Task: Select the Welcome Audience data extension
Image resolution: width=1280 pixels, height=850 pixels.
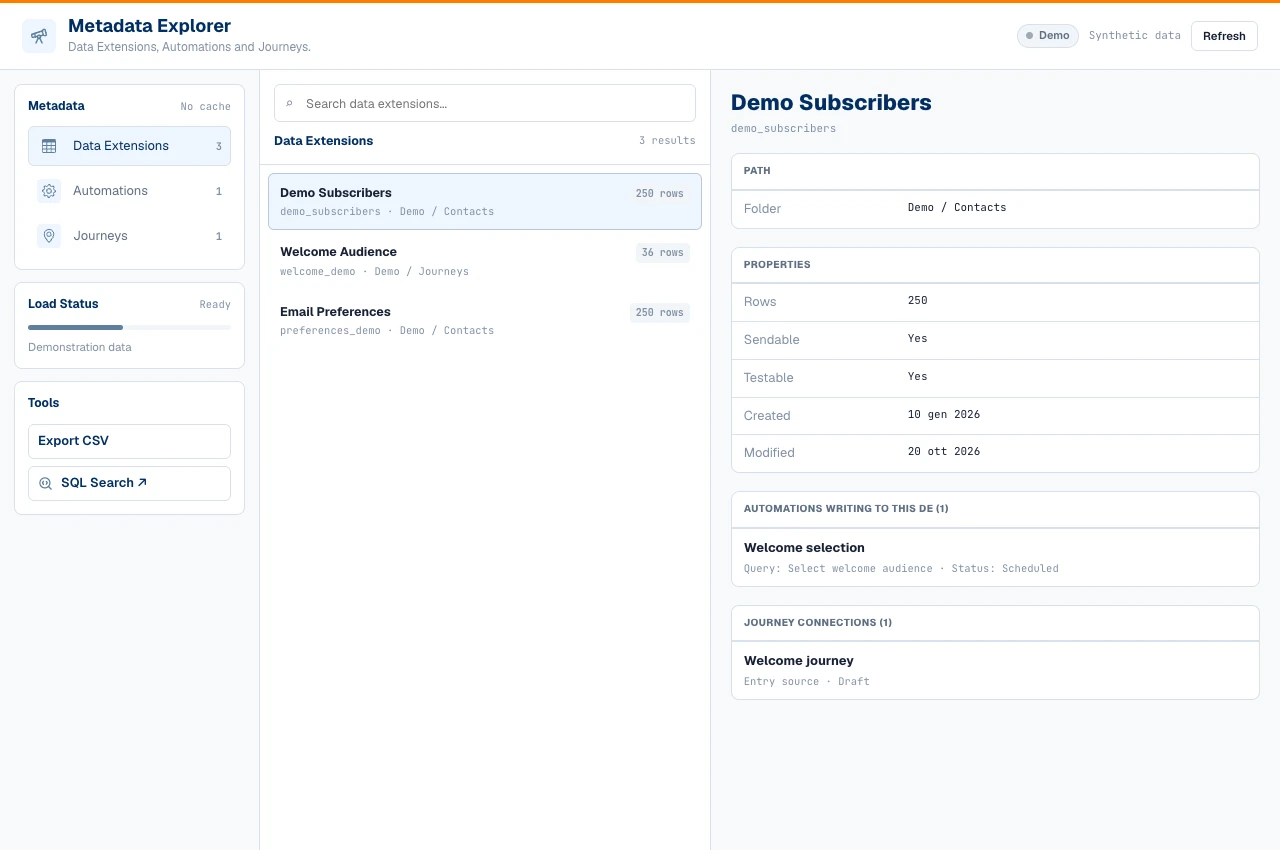Action: (485, 261)
